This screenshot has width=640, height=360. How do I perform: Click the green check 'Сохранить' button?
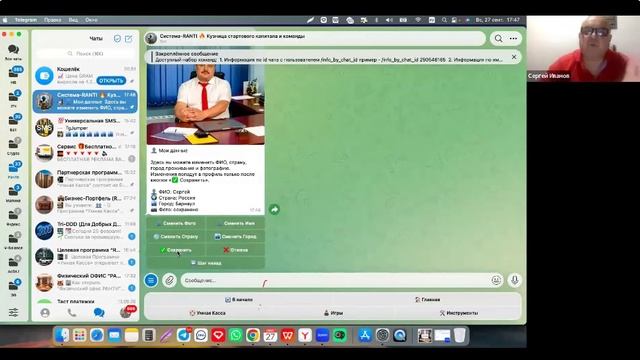coord(176,250)
